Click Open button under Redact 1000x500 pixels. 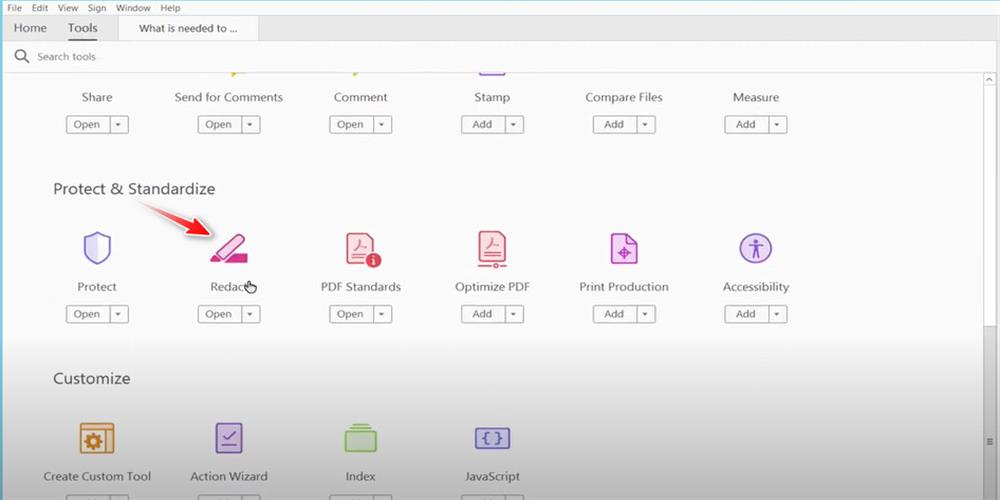coord(220,314)
